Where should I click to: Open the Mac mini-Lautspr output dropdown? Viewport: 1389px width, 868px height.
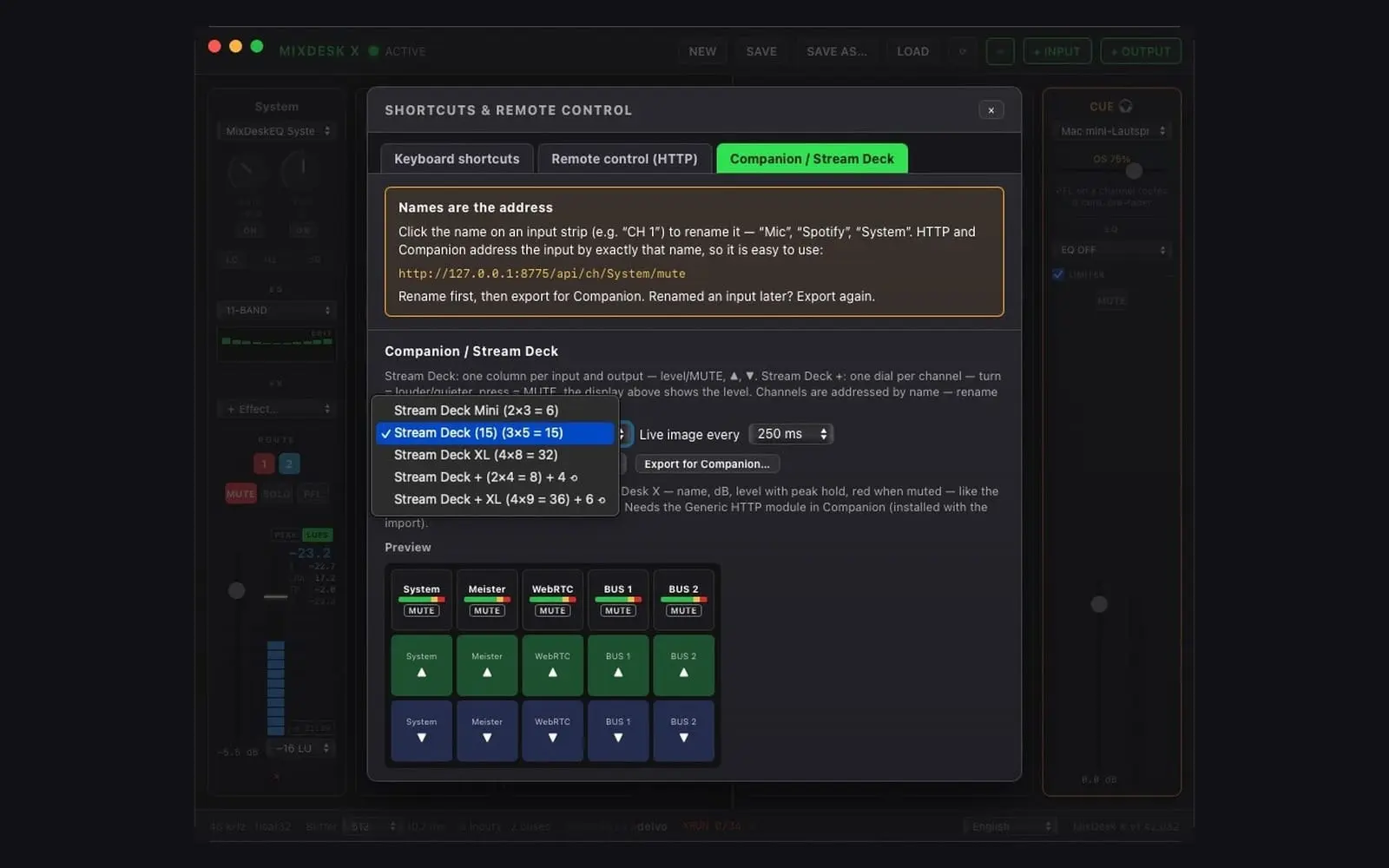tap(1111, 131)
